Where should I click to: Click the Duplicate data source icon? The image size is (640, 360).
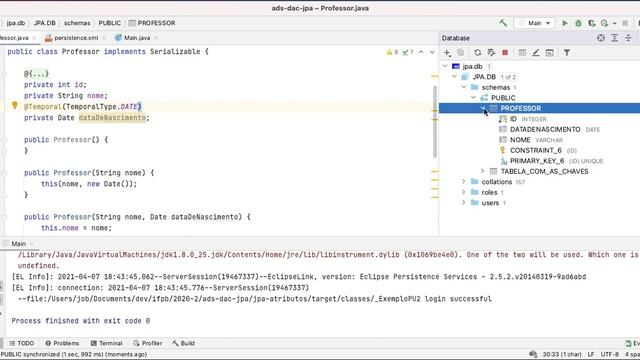coord(460,53)
